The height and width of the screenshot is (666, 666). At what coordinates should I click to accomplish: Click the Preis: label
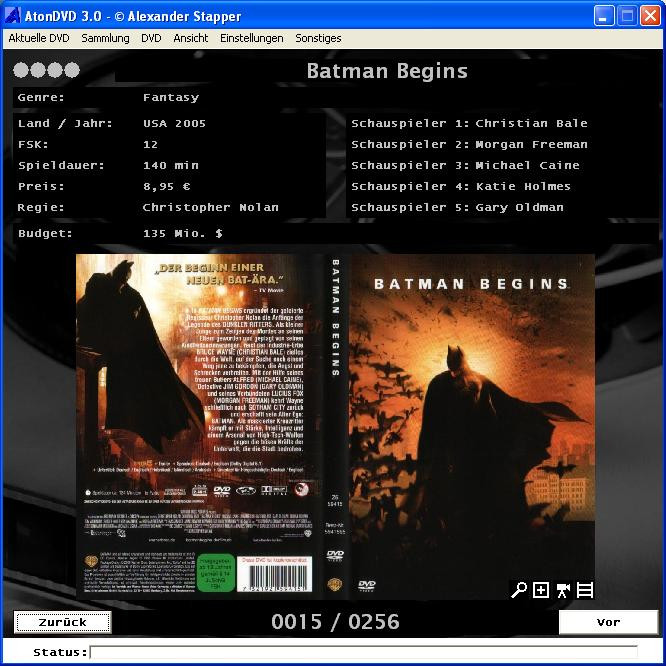point(41,186)
